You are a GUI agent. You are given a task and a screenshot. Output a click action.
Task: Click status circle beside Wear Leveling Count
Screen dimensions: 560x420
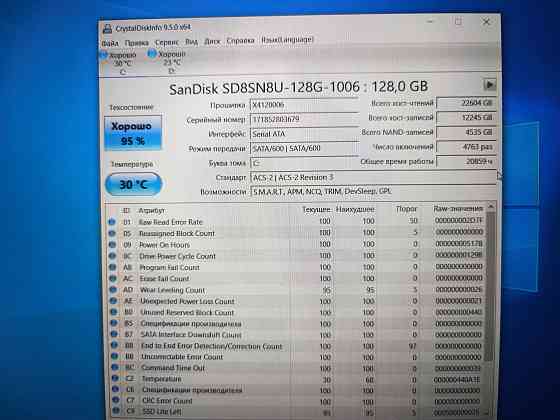(x=113, y=290)
